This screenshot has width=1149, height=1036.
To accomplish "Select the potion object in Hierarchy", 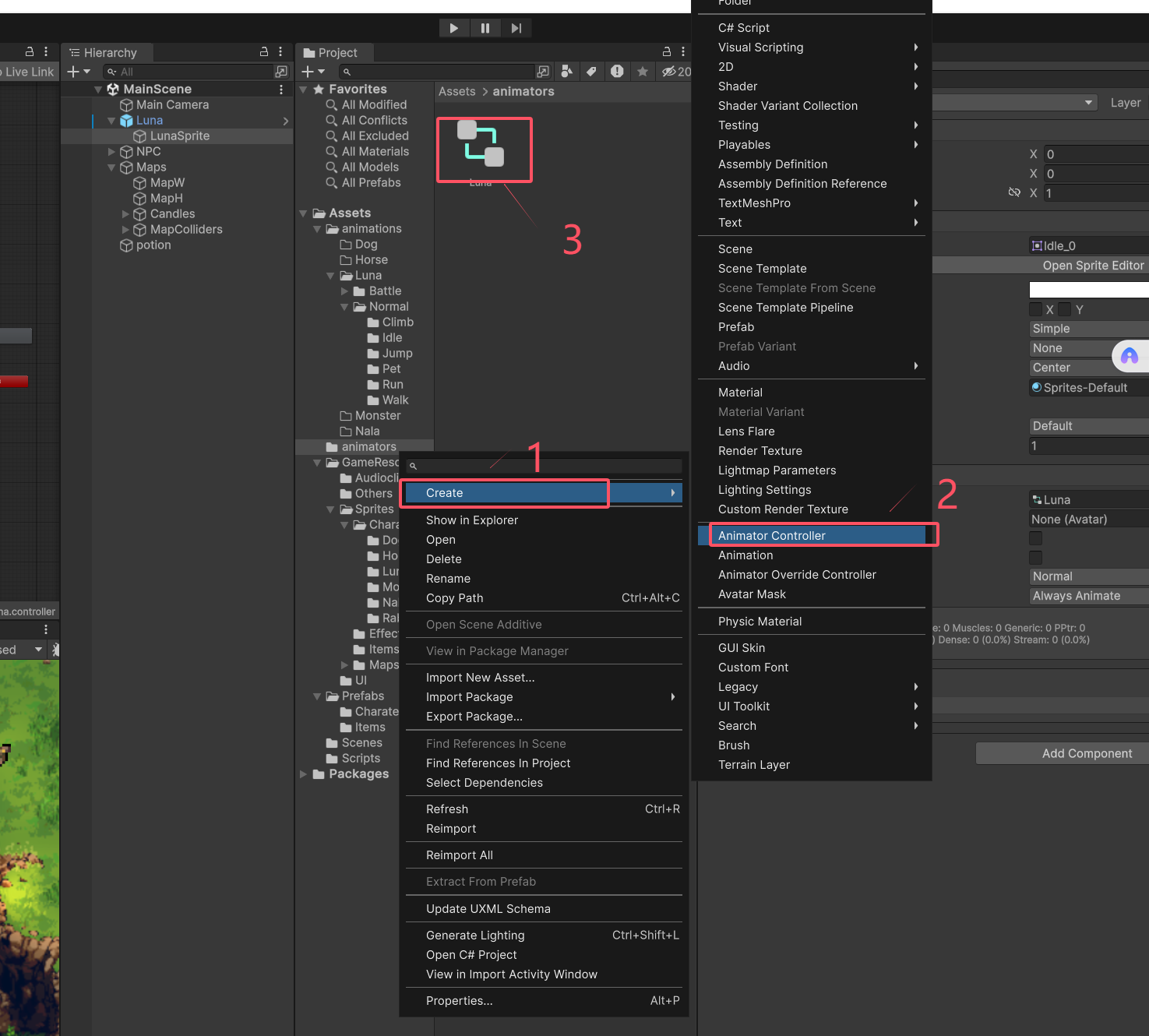I will pos(153,245).
